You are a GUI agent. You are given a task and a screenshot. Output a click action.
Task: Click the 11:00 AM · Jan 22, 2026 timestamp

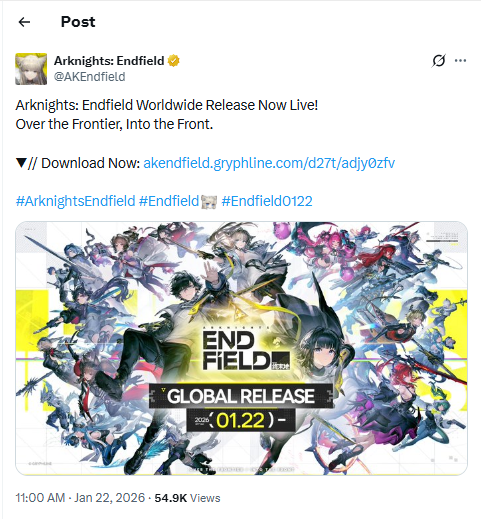(x=80, y=498)
